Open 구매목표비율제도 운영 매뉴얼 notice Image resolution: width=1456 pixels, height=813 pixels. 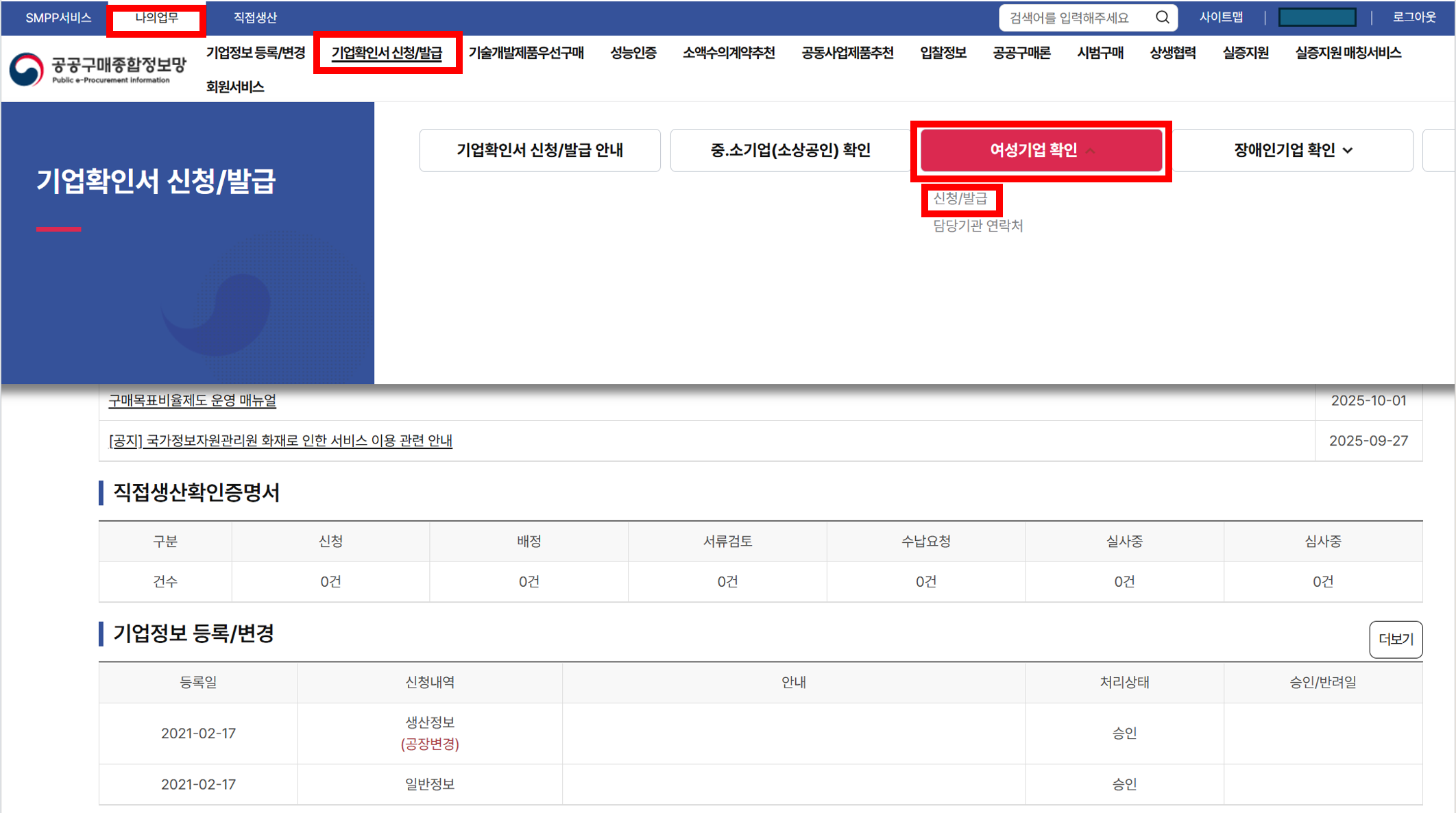[x=193, y=400]
